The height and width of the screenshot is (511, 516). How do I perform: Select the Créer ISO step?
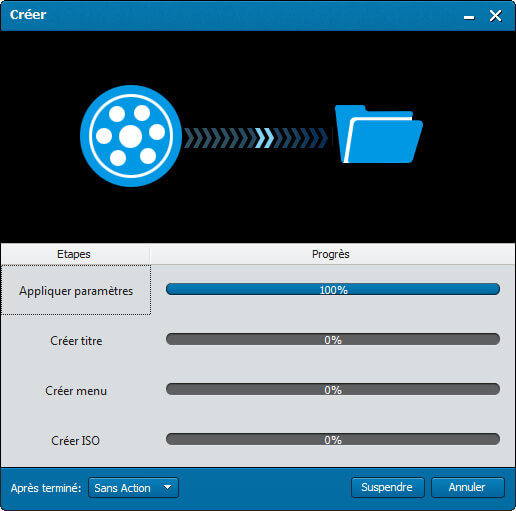click(x=76, y=441)
